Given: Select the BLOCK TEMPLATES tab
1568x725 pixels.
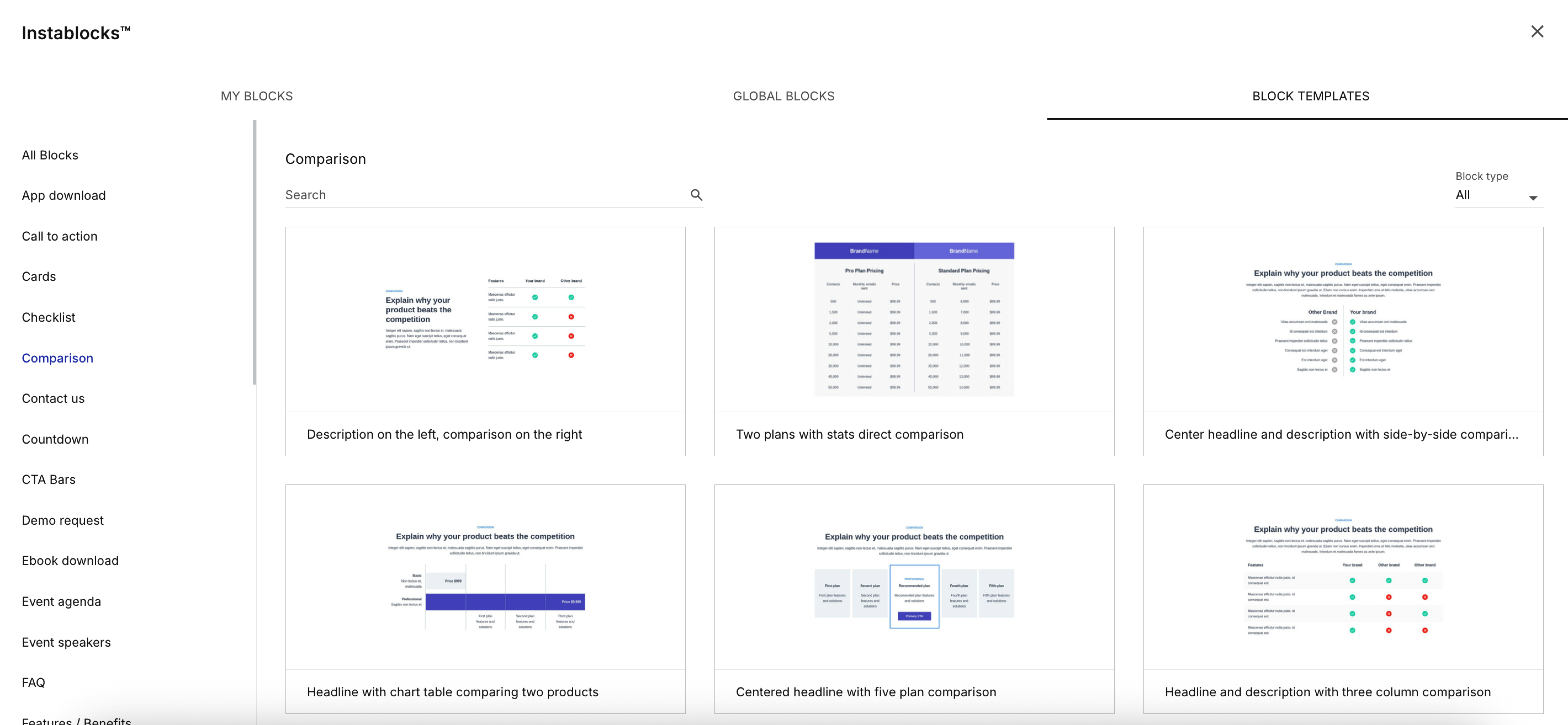Looking at the screenshot, I should click(x=1310, y=96).
